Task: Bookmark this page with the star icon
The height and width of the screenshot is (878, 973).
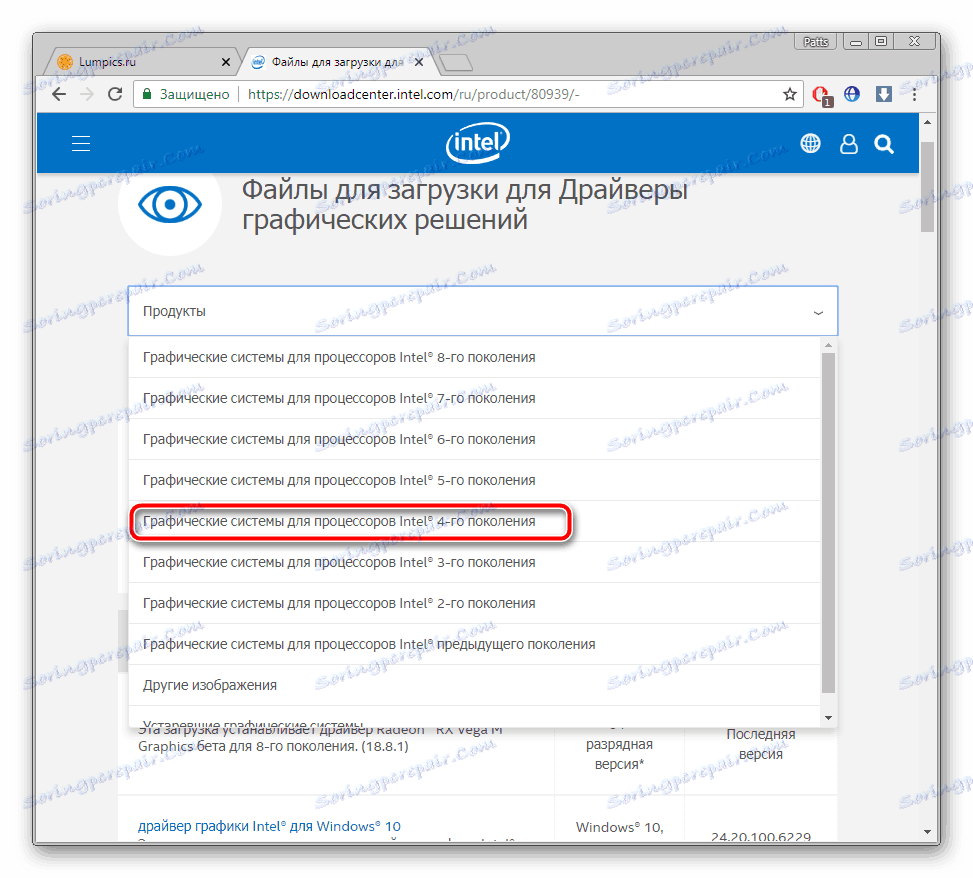Action: click(789, 94)
